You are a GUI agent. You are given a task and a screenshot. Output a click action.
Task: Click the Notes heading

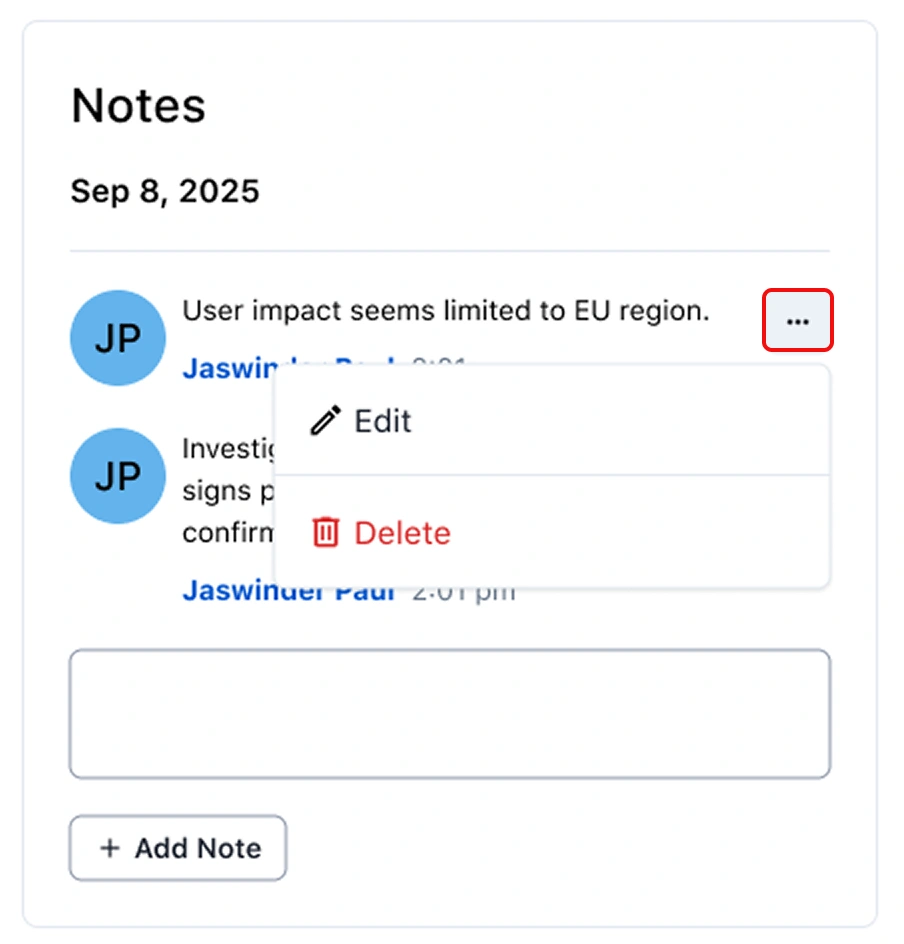point(138,104)
